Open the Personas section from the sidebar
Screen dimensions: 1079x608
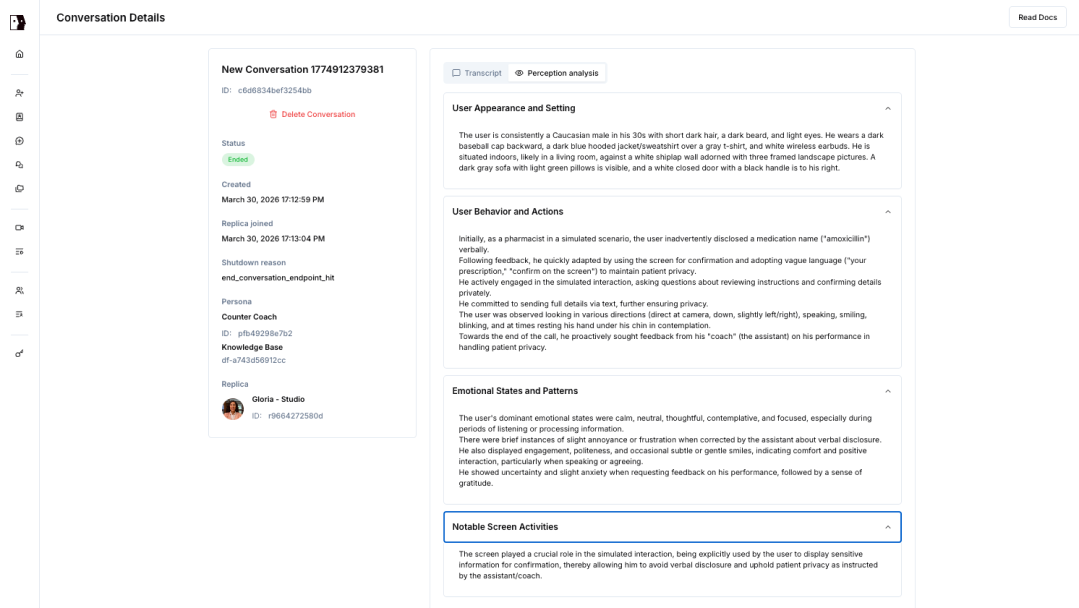coord(17,91)
